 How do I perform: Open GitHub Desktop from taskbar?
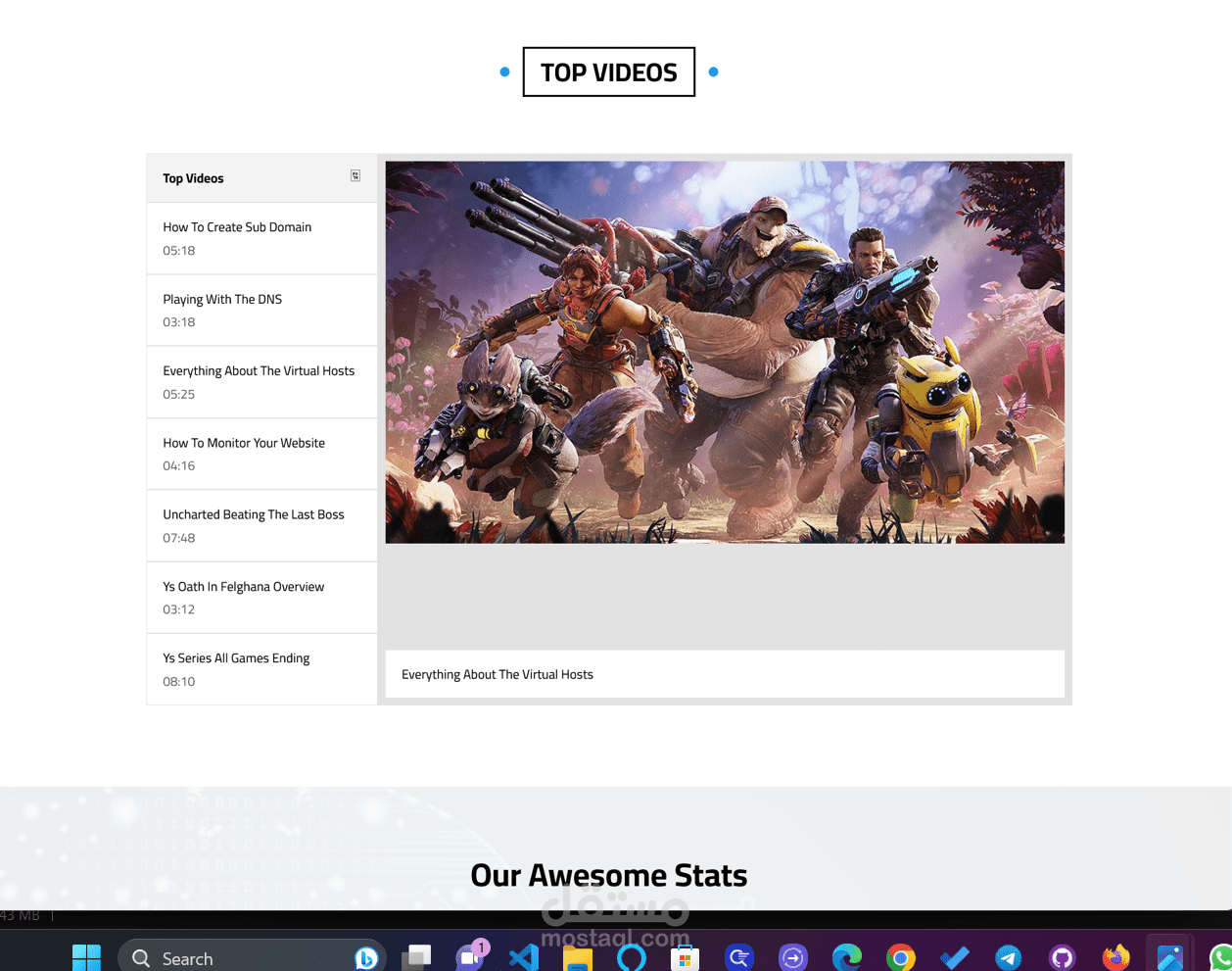click(1063, 957)
